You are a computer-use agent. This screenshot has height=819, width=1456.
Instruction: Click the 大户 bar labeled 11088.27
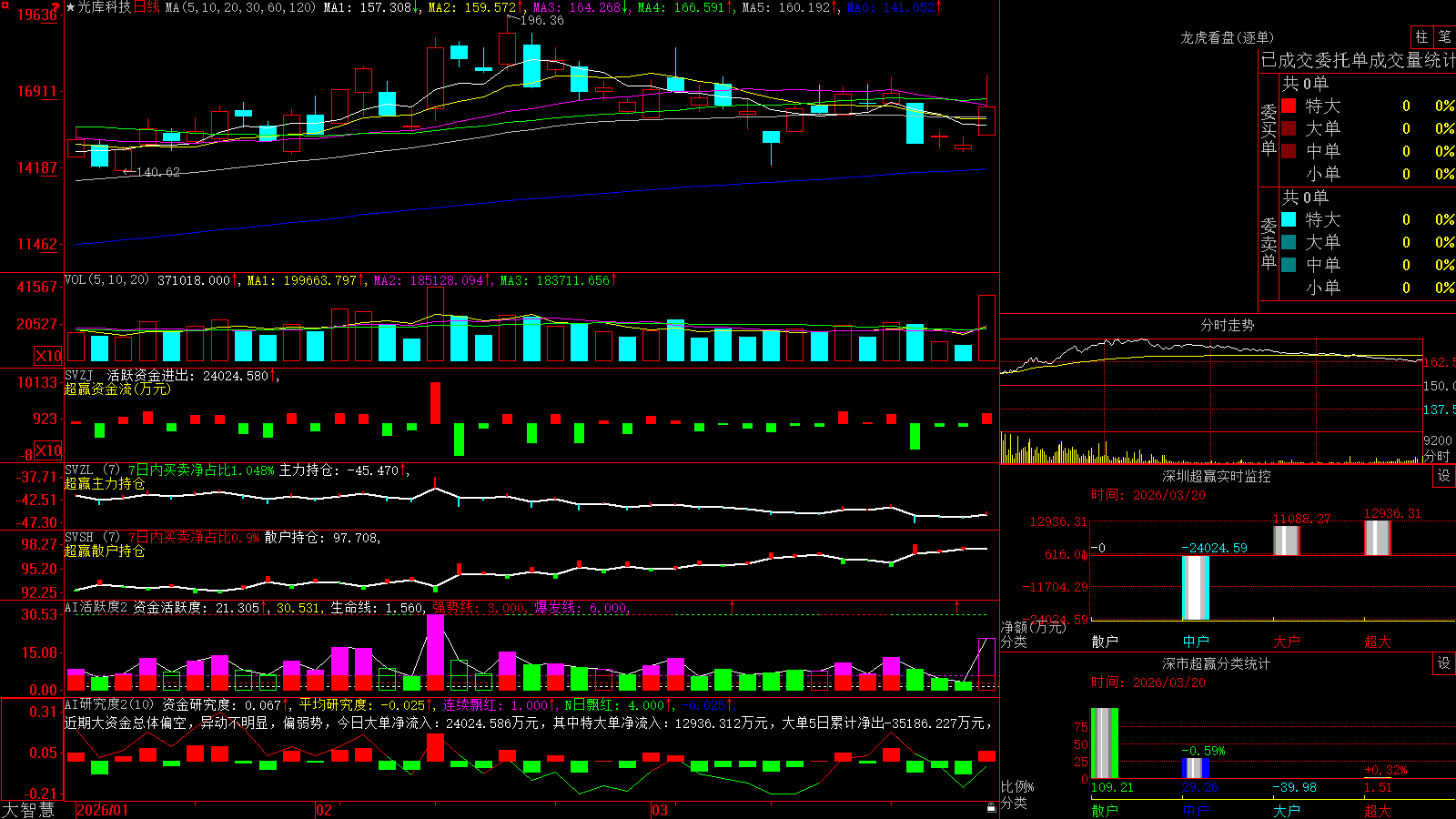[x=1287, y=541]
